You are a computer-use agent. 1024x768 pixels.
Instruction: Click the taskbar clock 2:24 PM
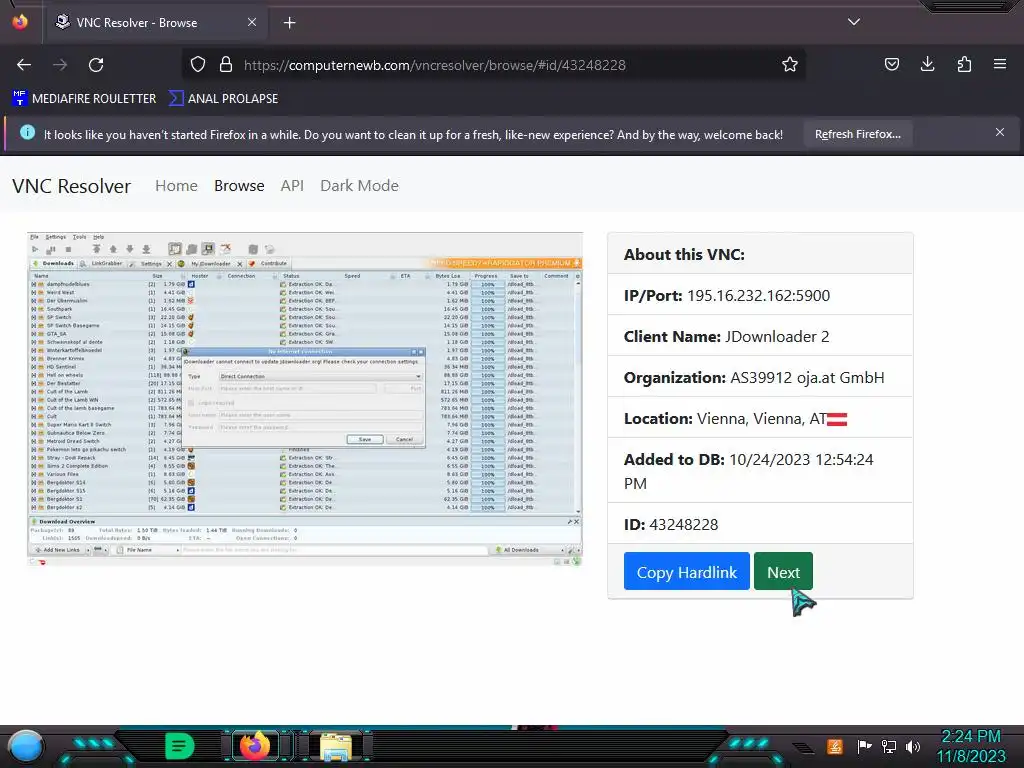tap(970, 737)
